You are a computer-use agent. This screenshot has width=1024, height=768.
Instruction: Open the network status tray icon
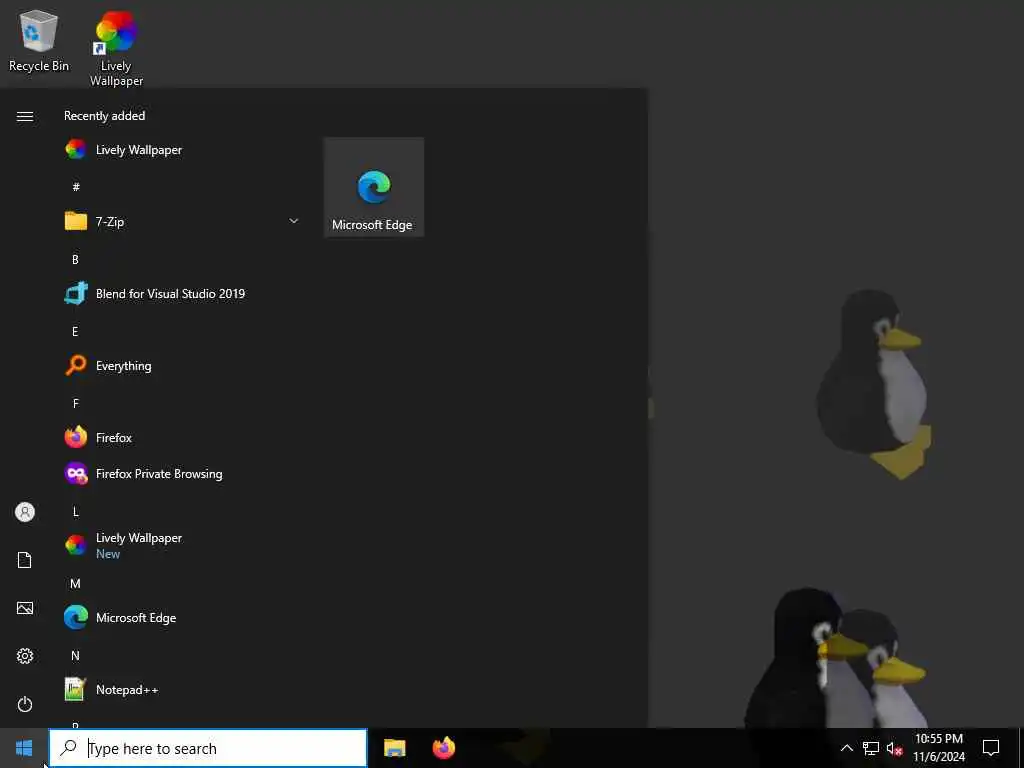click(x=871, y=748)
